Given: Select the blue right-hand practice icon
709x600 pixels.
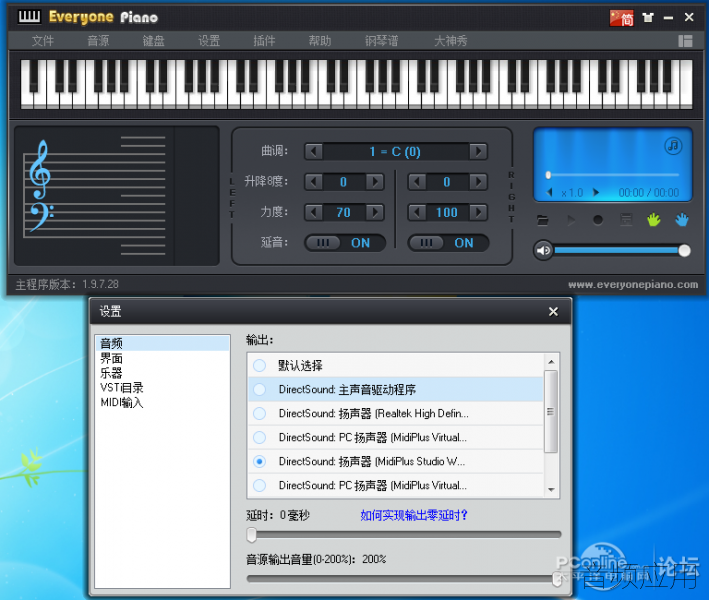Looking at the screenshot, I should click(682, 220).
